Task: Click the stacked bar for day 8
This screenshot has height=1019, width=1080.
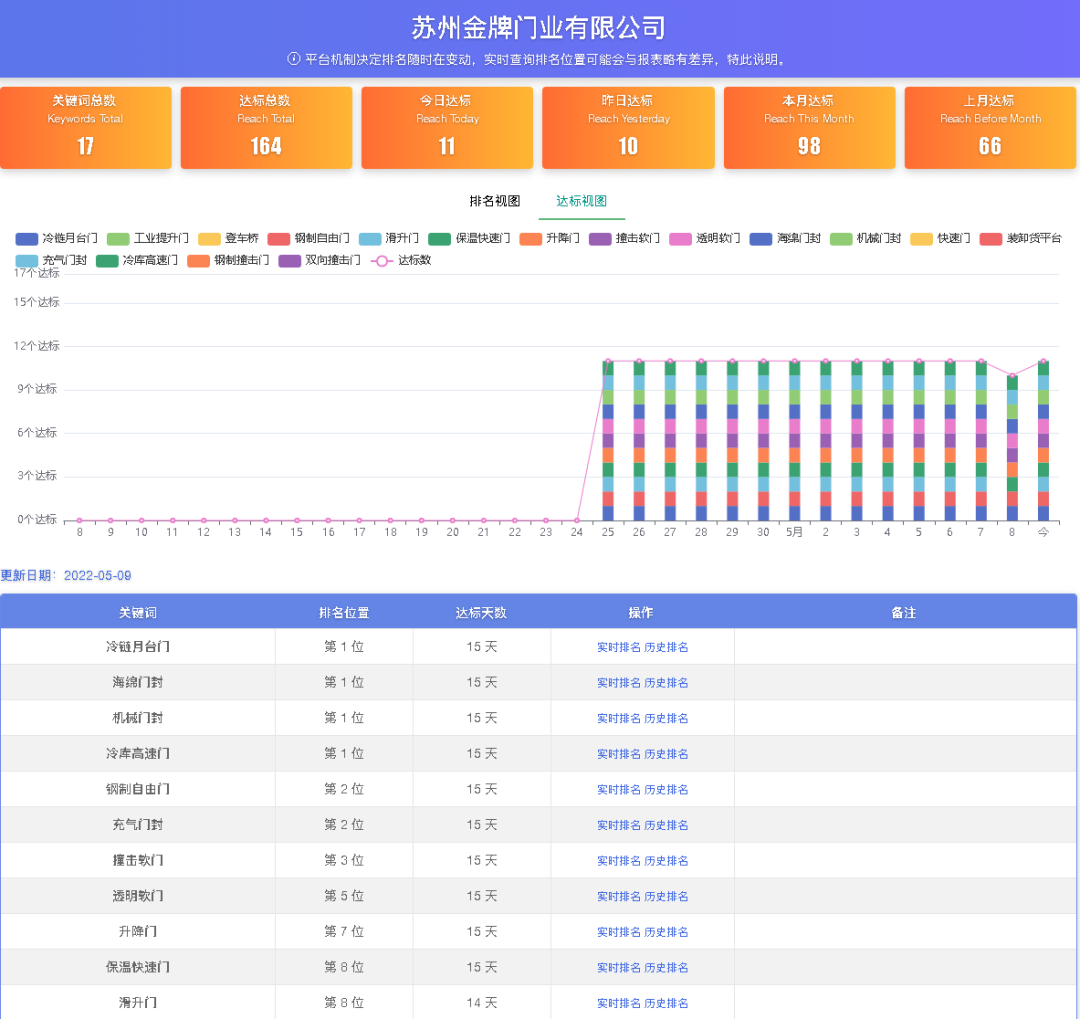Action: (1012, 448)
